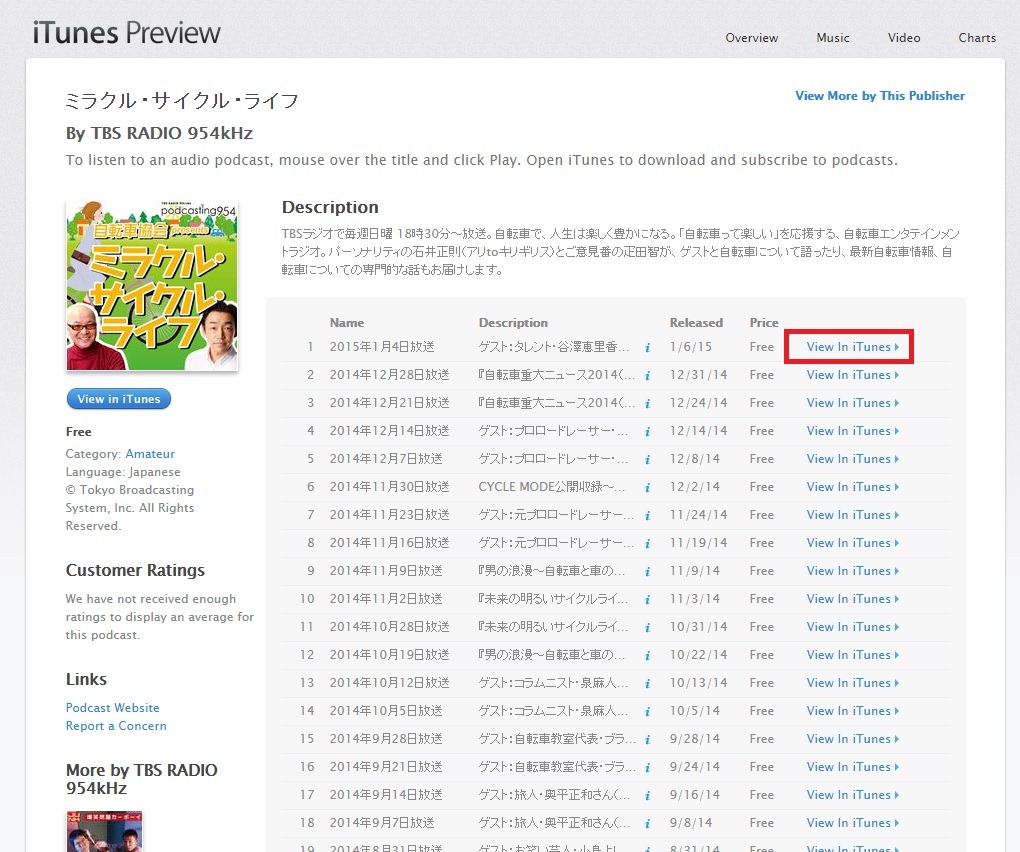
Task: Click info icon for 2014年12月28日放送 episode
Action: point(647,376)
